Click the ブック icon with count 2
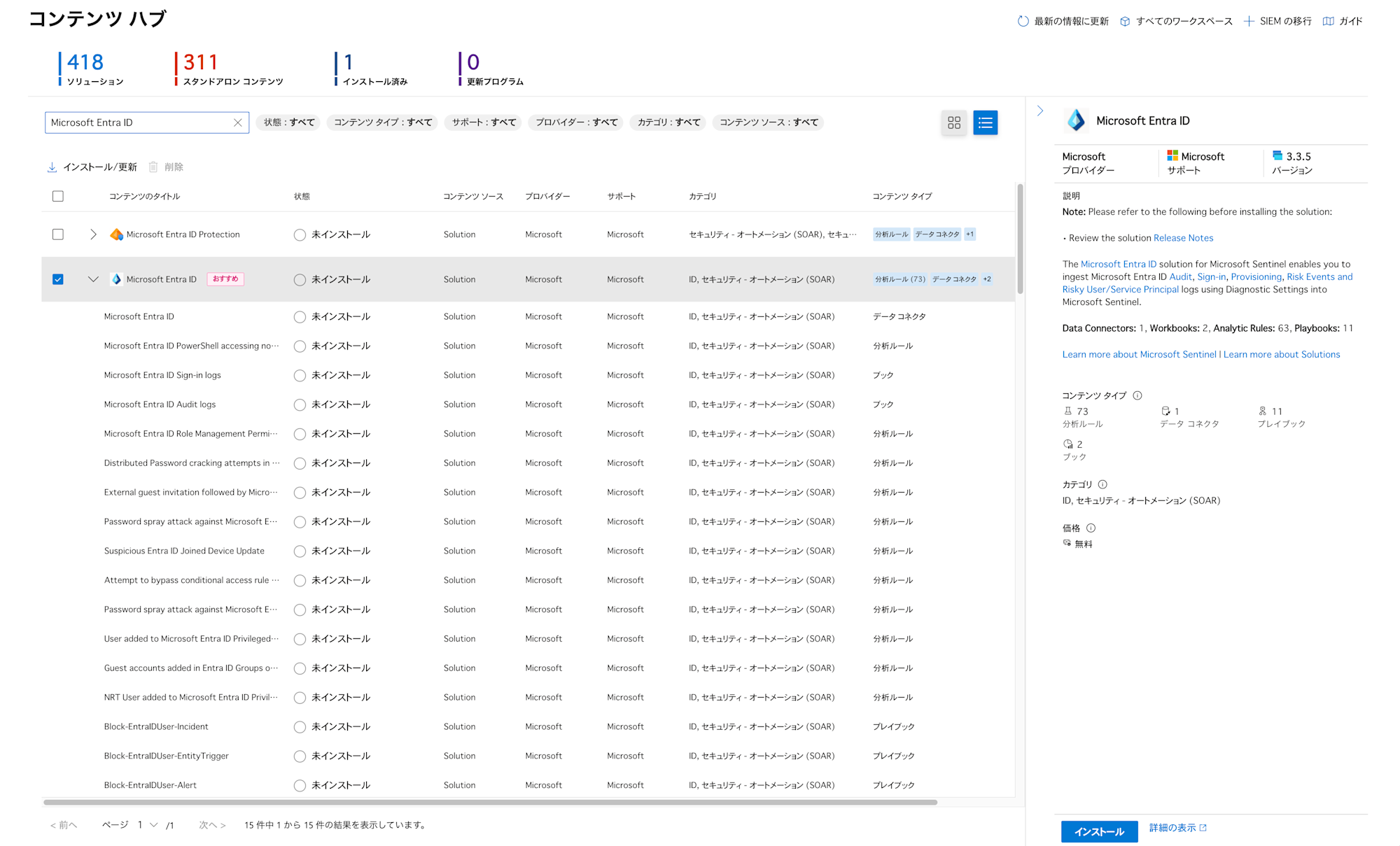 [1067, 444]
